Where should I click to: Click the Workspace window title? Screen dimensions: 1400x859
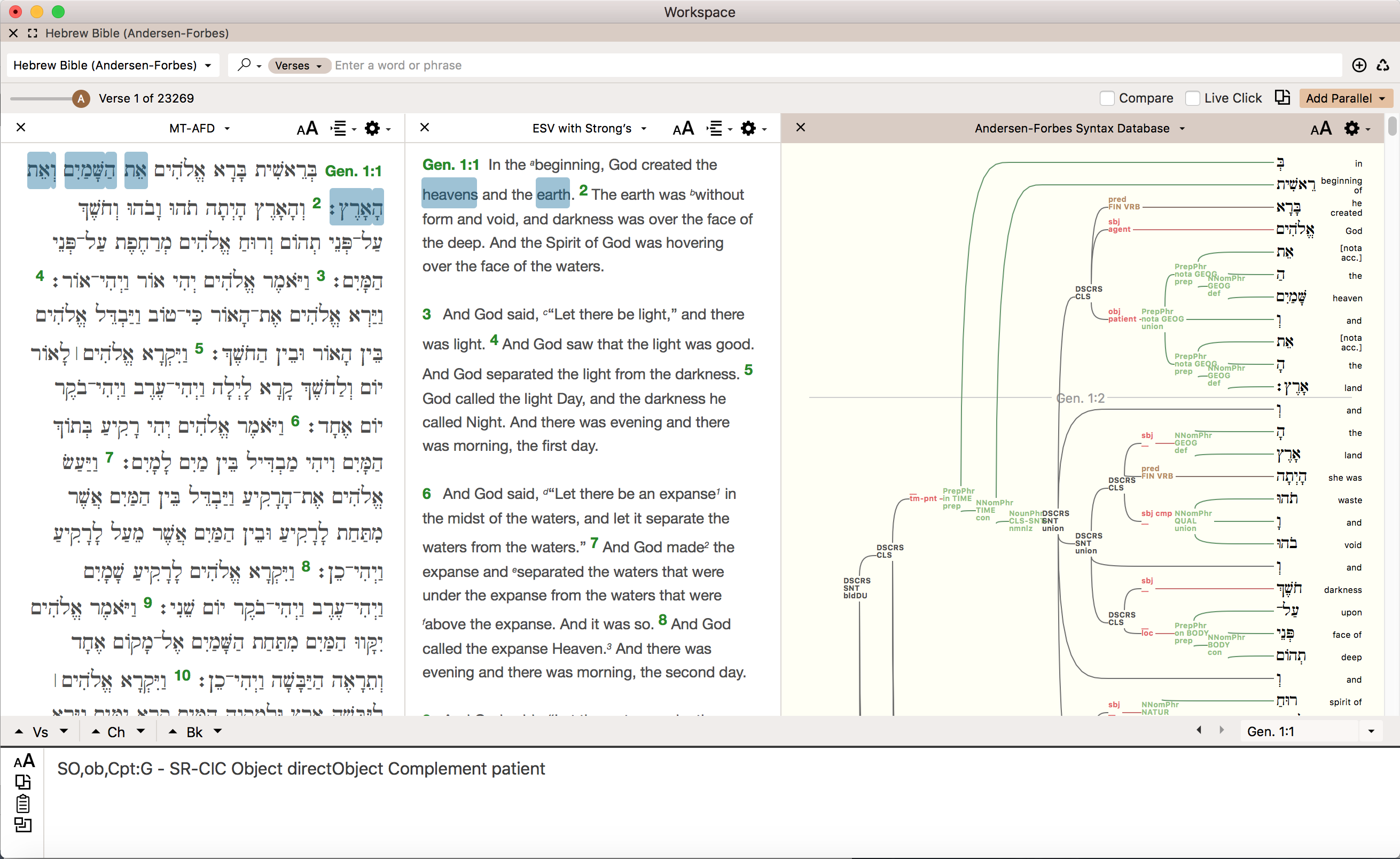[699, 12]
